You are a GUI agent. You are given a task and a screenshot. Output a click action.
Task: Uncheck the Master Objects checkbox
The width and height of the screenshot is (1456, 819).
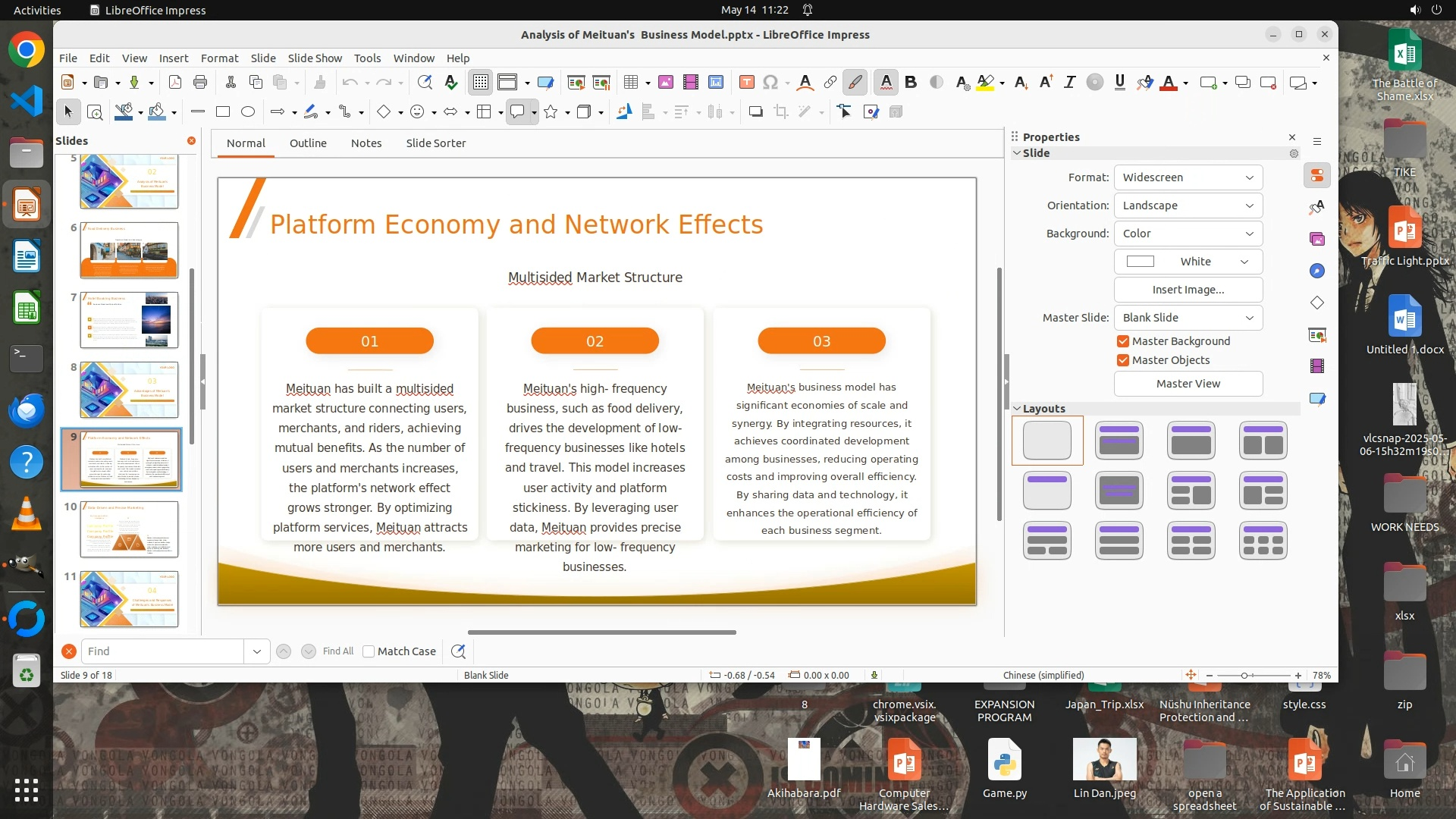1123,360
